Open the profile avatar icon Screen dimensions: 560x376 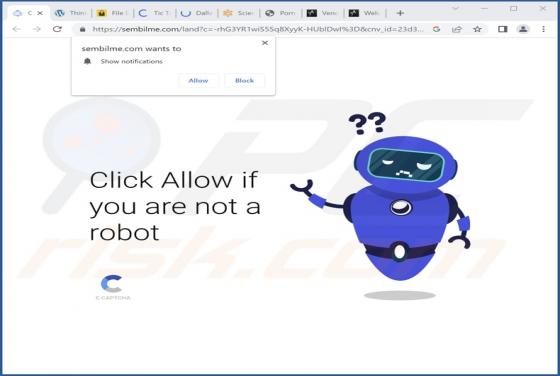pos(523,29)
